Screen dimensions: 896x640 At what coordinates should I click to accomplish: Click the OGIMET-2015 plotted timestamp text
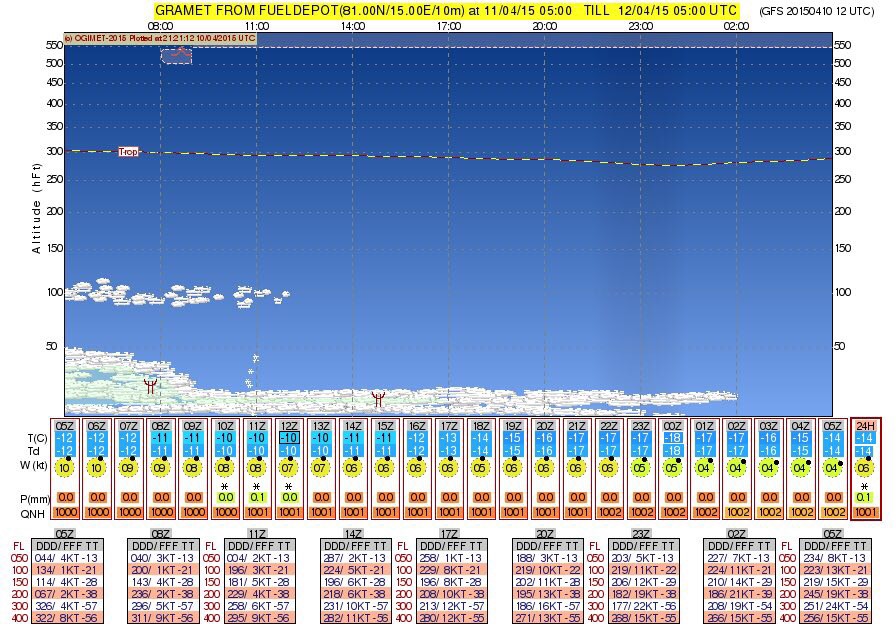click(x=160, y=38)
